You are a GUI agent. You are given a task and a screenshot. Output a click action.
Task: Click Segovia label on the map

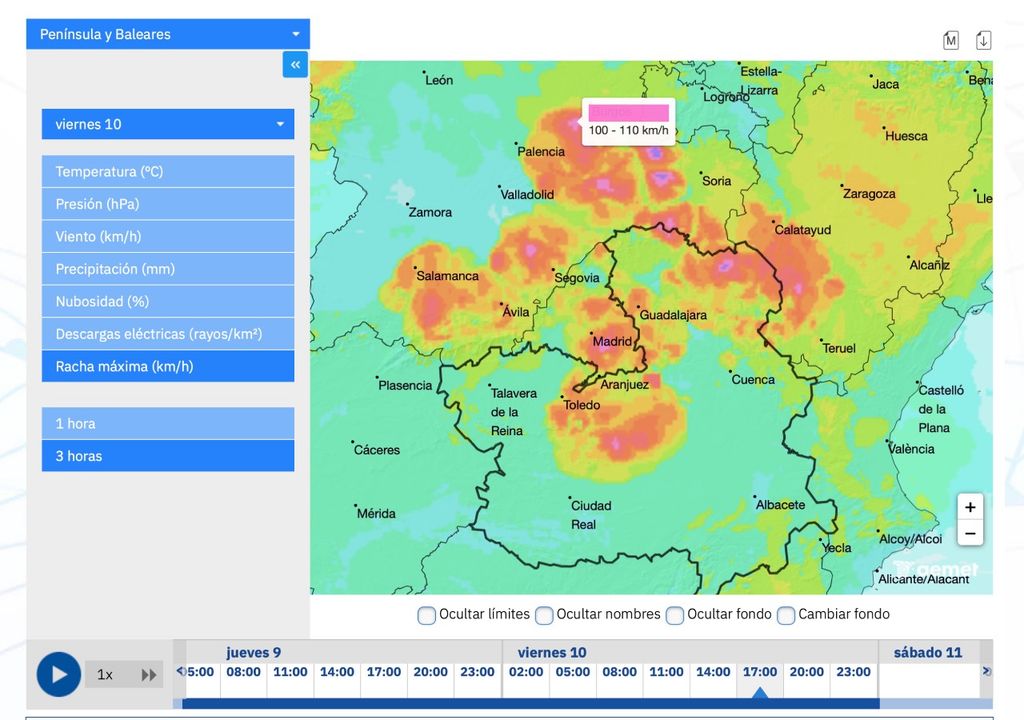tap(577, 278)
